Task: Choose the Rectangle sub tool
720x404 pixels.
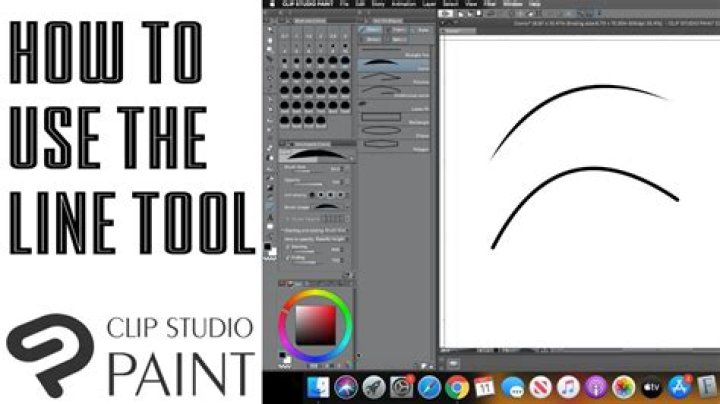Action: tap(394, 121)
